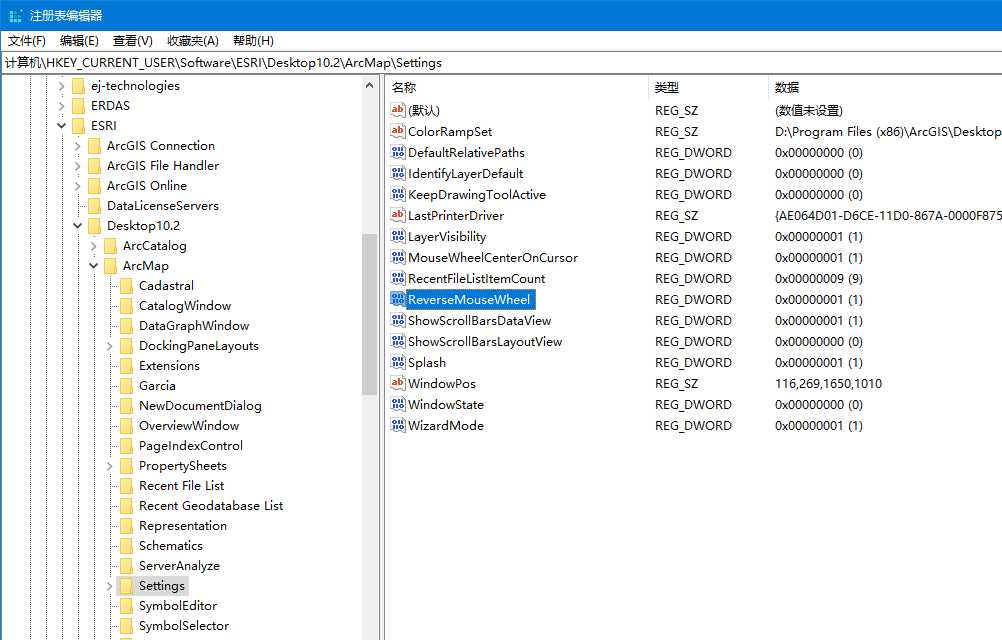Select the Recent Geodatabase List key

(211, 506)
